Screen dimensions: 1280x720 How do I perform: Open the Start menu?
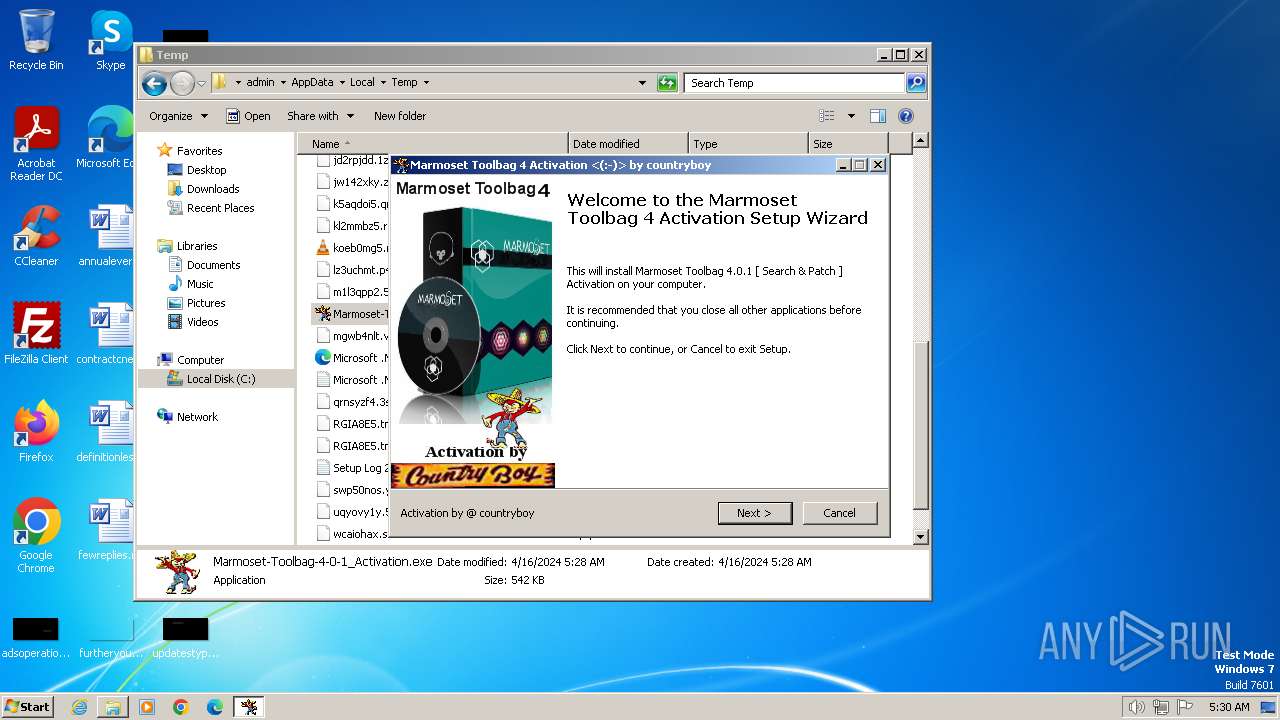coord(28,707)
